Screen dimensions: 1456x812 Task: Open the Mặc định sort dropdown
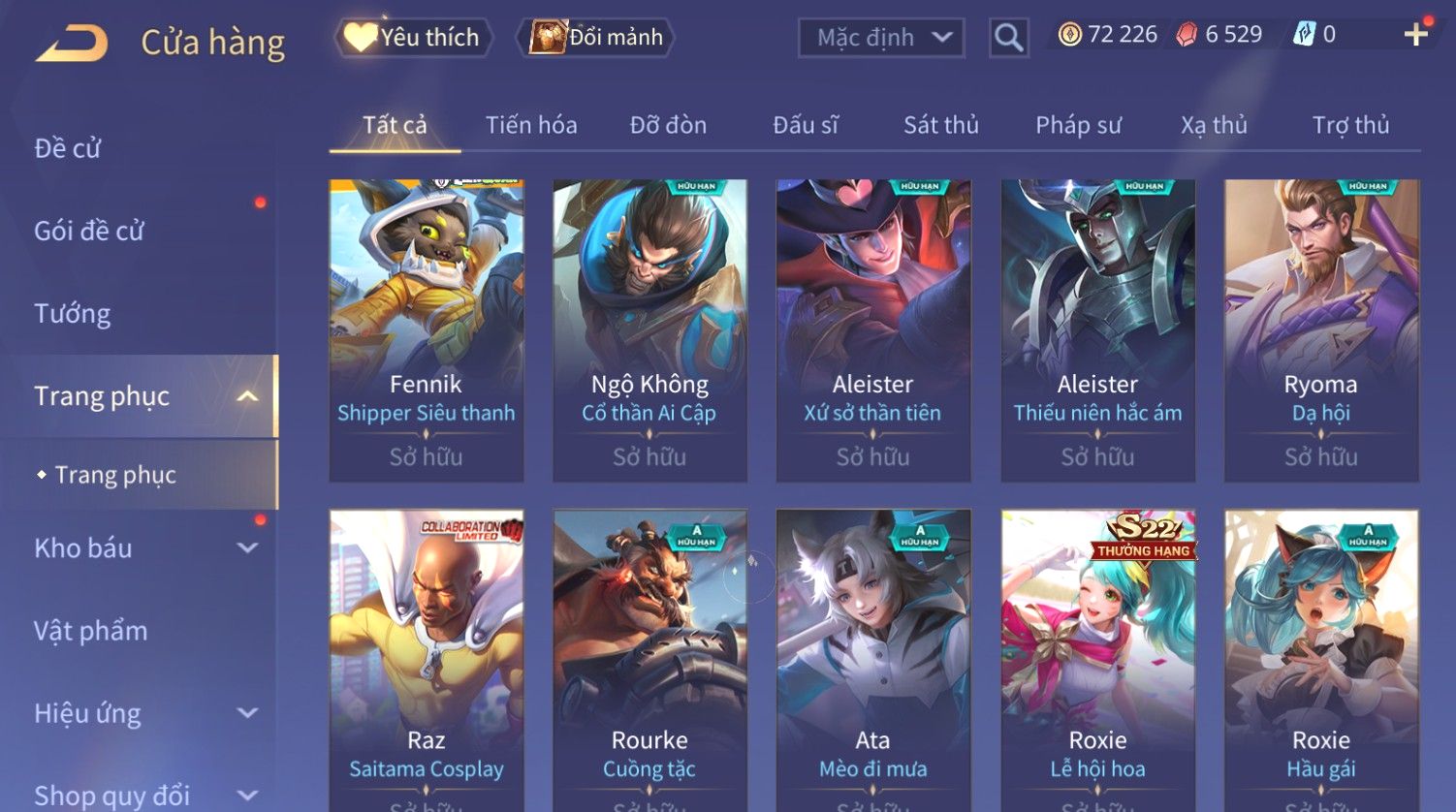[881, 38]
